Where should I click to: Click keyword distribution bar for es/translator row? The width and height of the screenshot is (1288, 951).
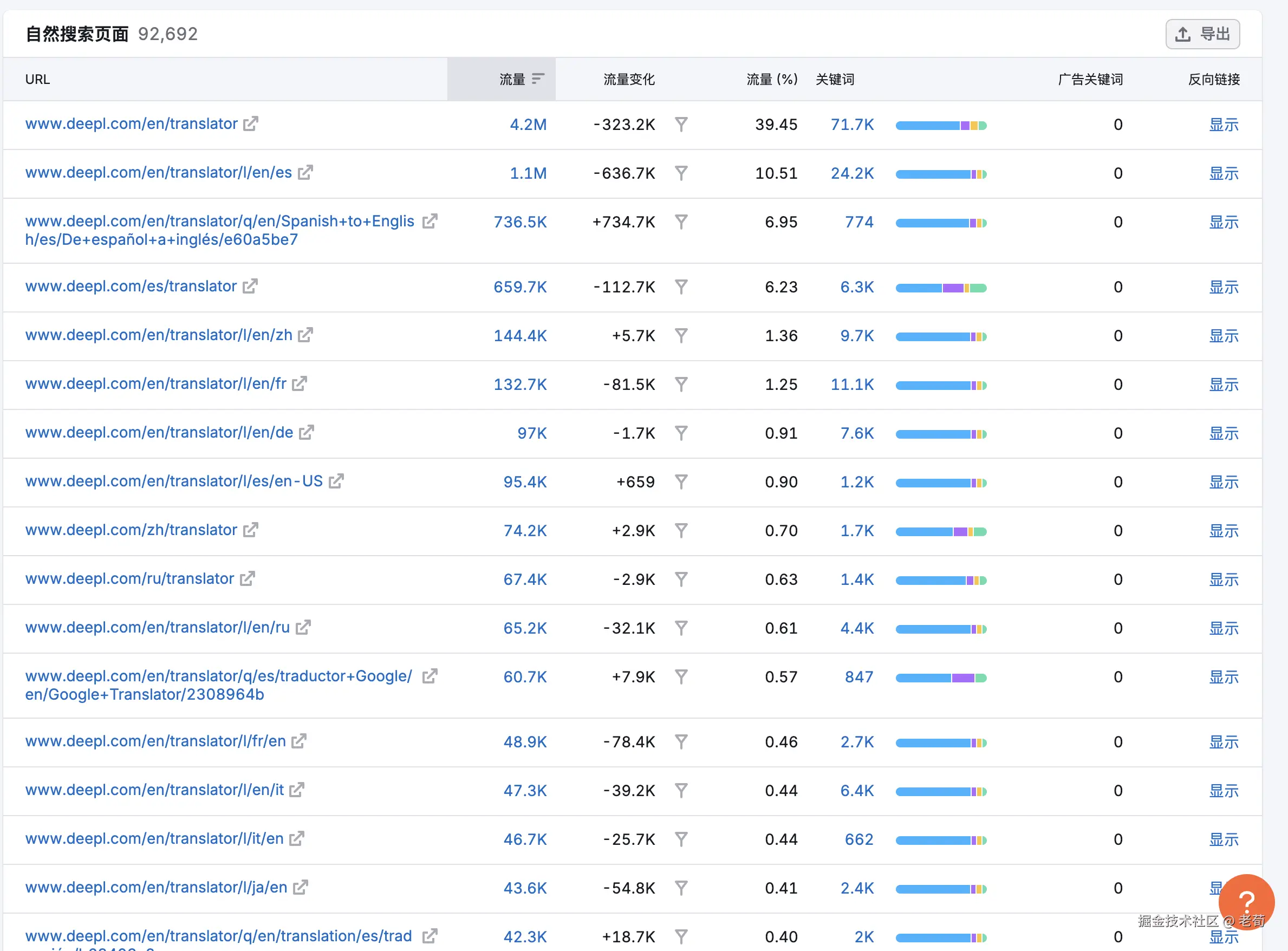[x=941, y=287]
